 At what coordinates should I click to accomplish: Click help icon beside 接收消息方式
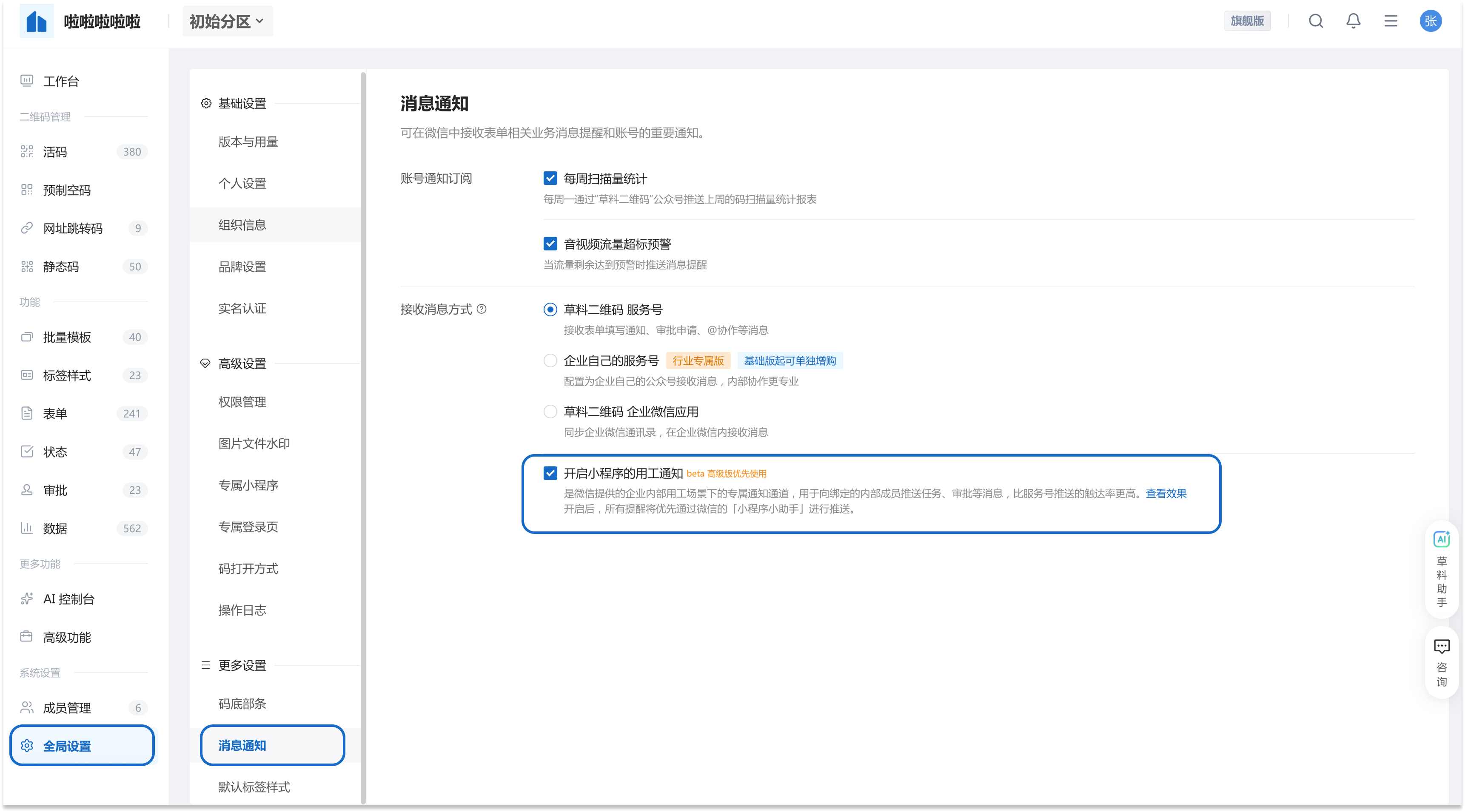482,309
